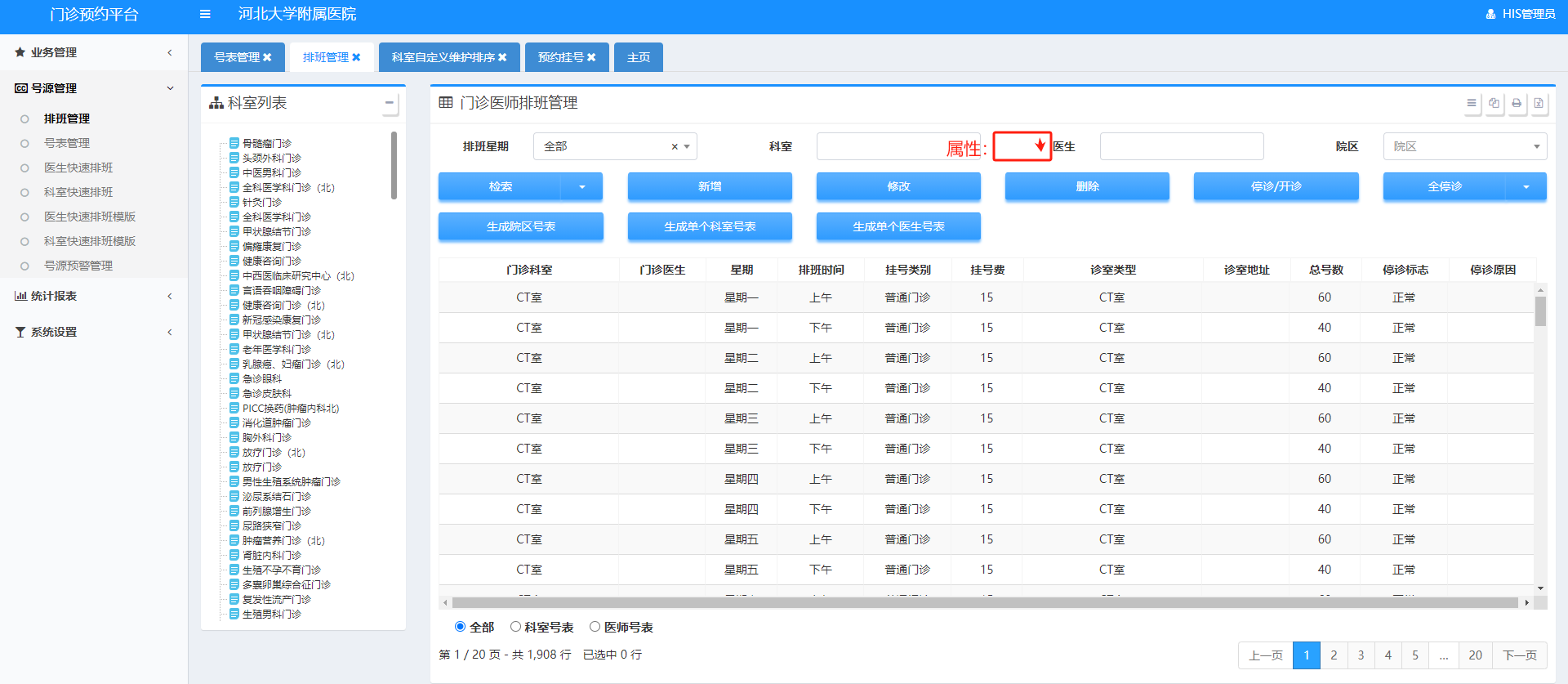
Task: Focus the 医生 input field
Action: tap(1182, 146)
